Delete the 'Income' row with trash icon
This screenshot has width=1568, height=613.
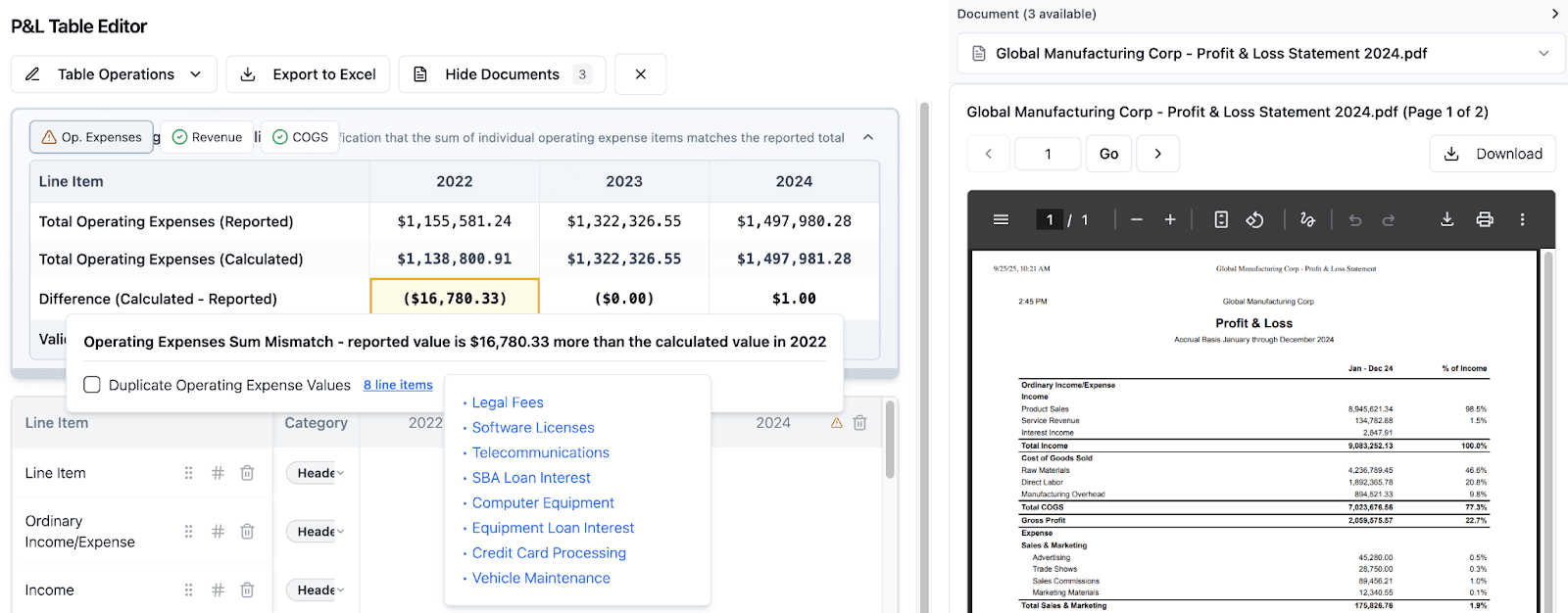coord(247,590)
